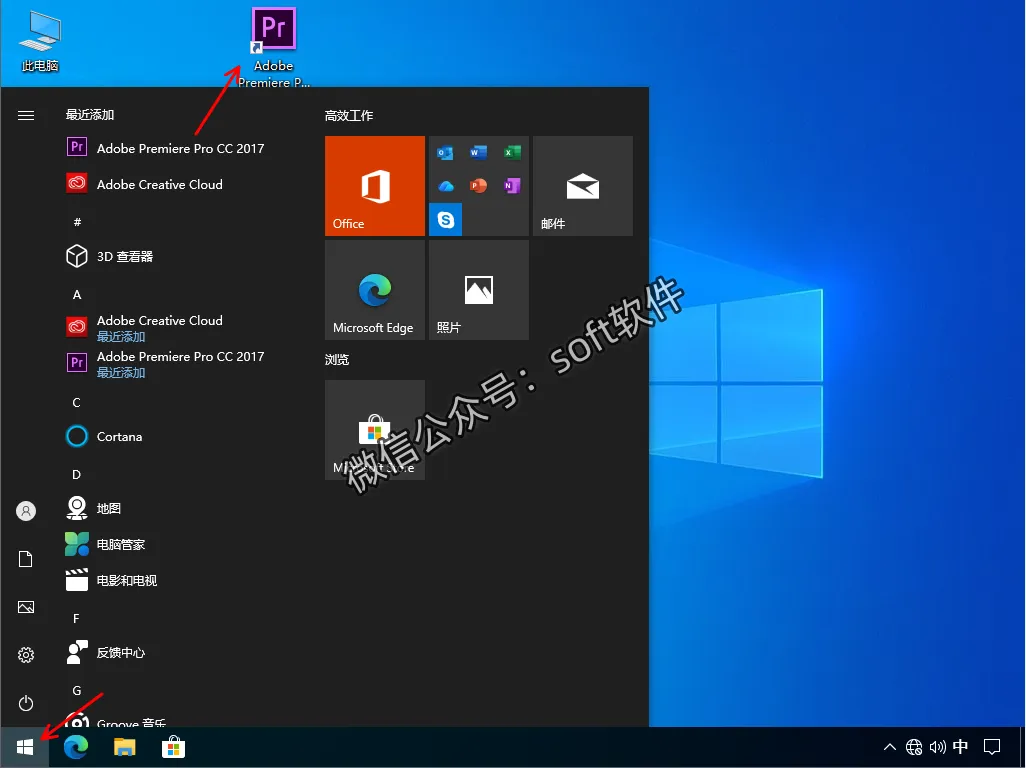Launch Adobe Premiere Pro CC 2017 under 最近添加

[166, 148]
